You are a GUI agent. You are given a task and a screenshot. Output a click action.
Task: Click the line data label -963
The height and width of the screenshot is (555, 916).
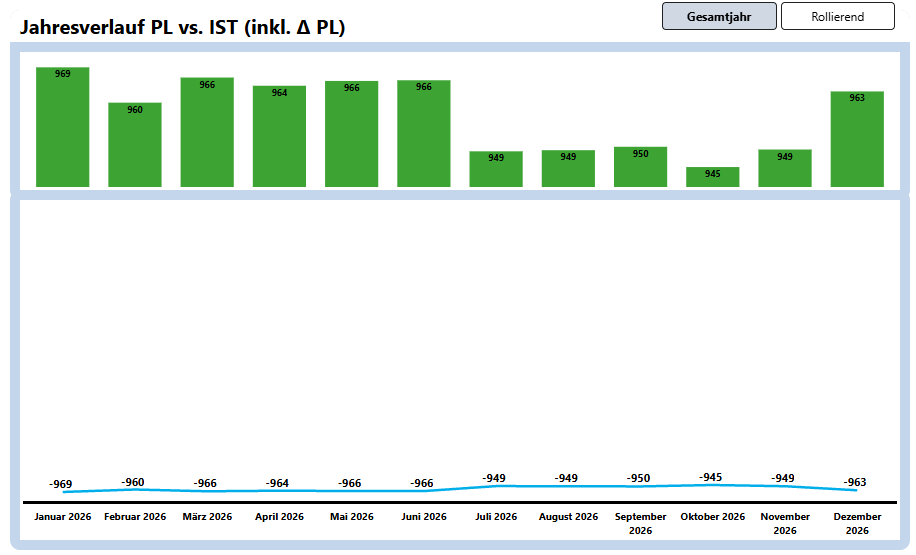point(855,482)
